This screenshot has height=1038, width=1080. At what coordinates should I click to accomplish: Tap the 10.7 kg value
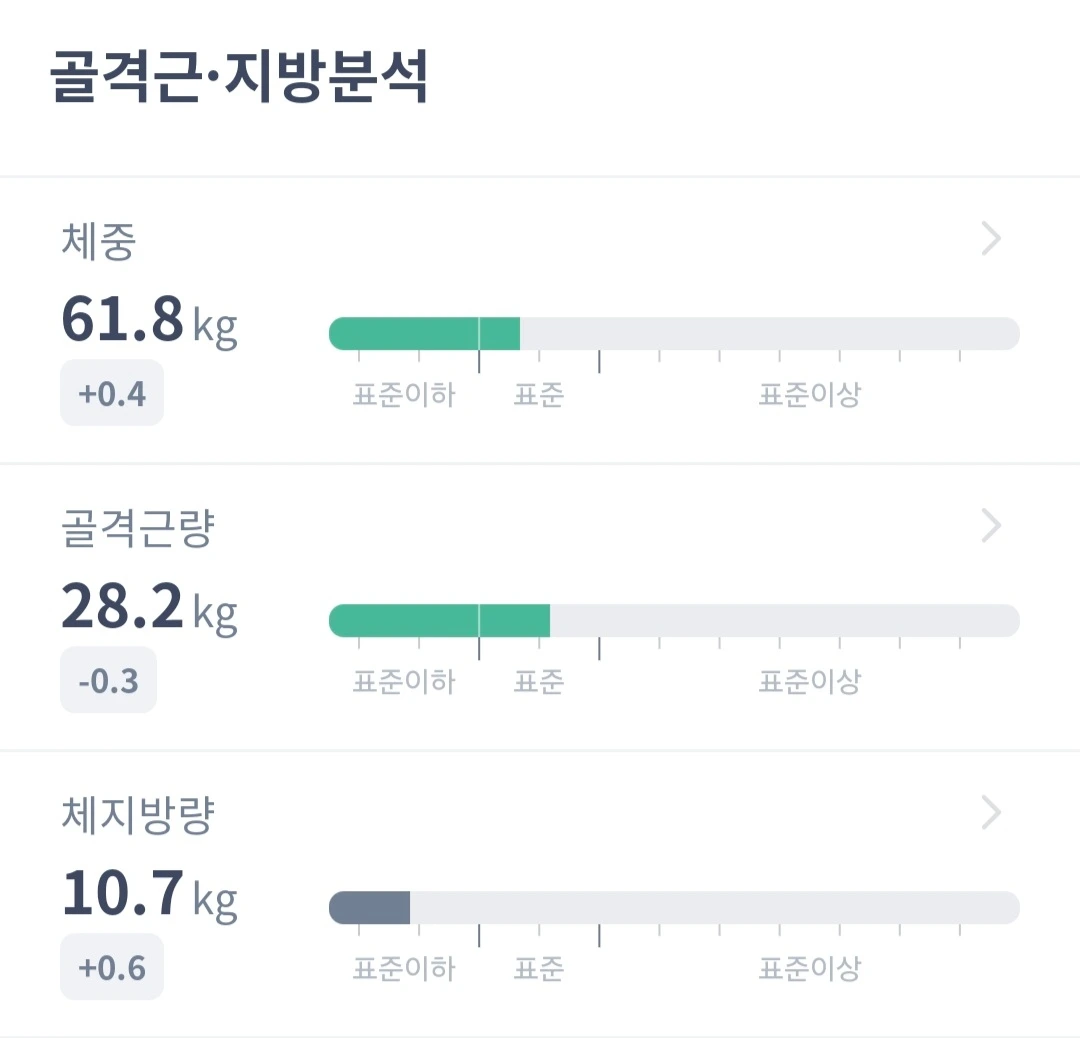[x=149, y=894]
